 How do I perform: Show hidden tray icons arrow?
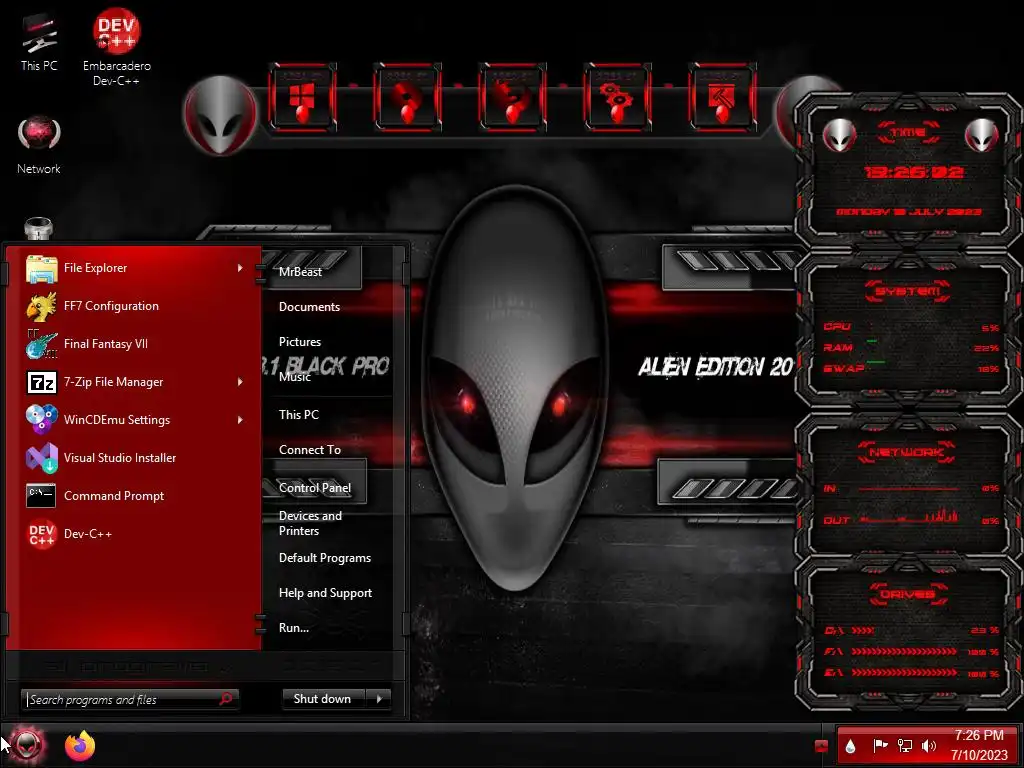[x=821, y=746]
